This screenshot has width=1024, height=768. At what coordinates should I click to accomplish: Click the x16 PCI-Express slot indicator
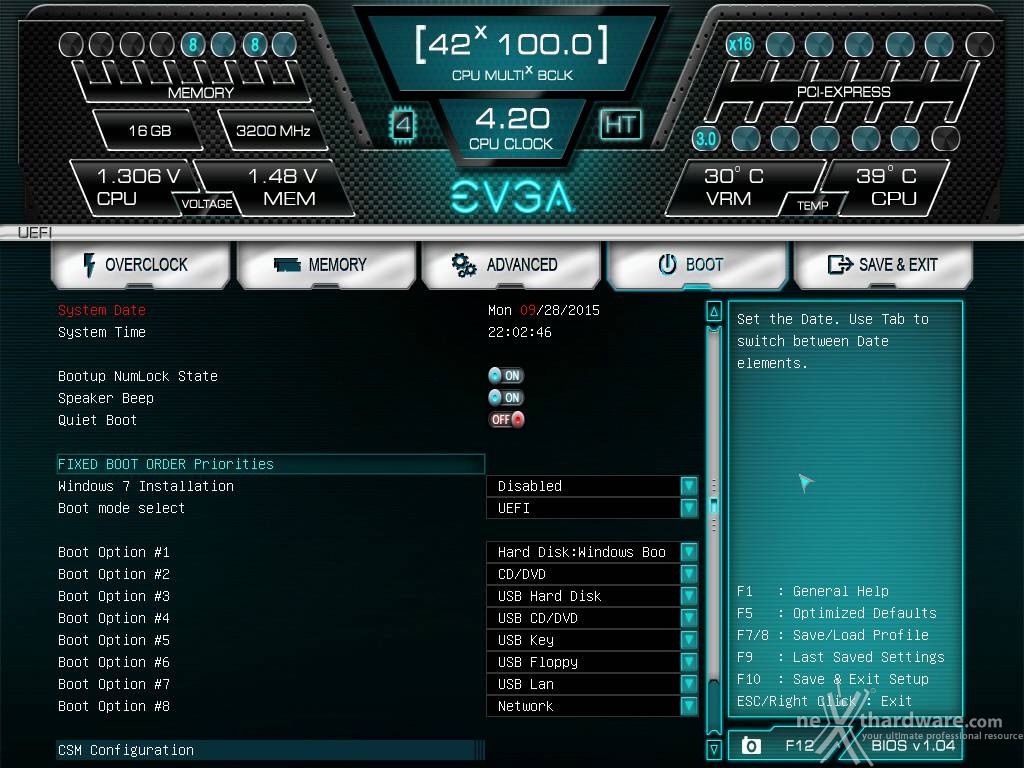pos(740,44)
